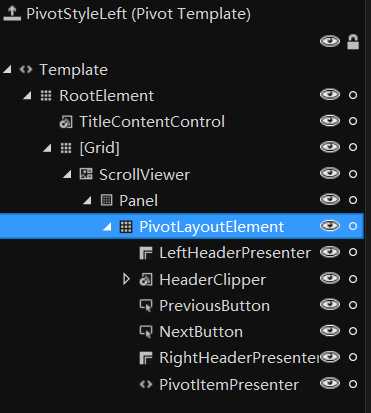Select the Panel item in the tree
This screenshot has height=413, width=371.
pyautogui.click(x=139, y=200)
